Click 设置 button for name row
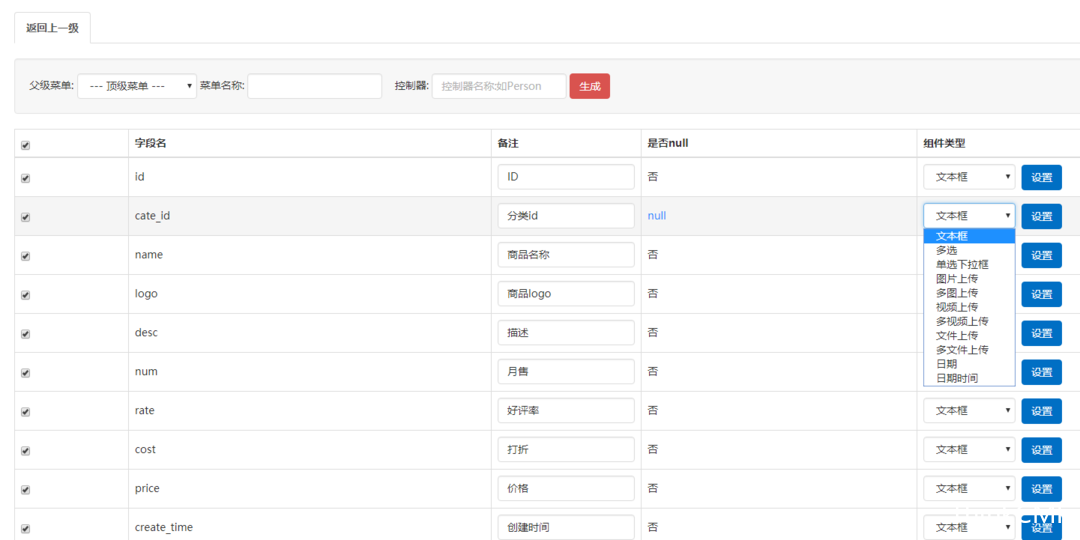The width and height of the screenshot is (1080, 540). coord(1041,255)
